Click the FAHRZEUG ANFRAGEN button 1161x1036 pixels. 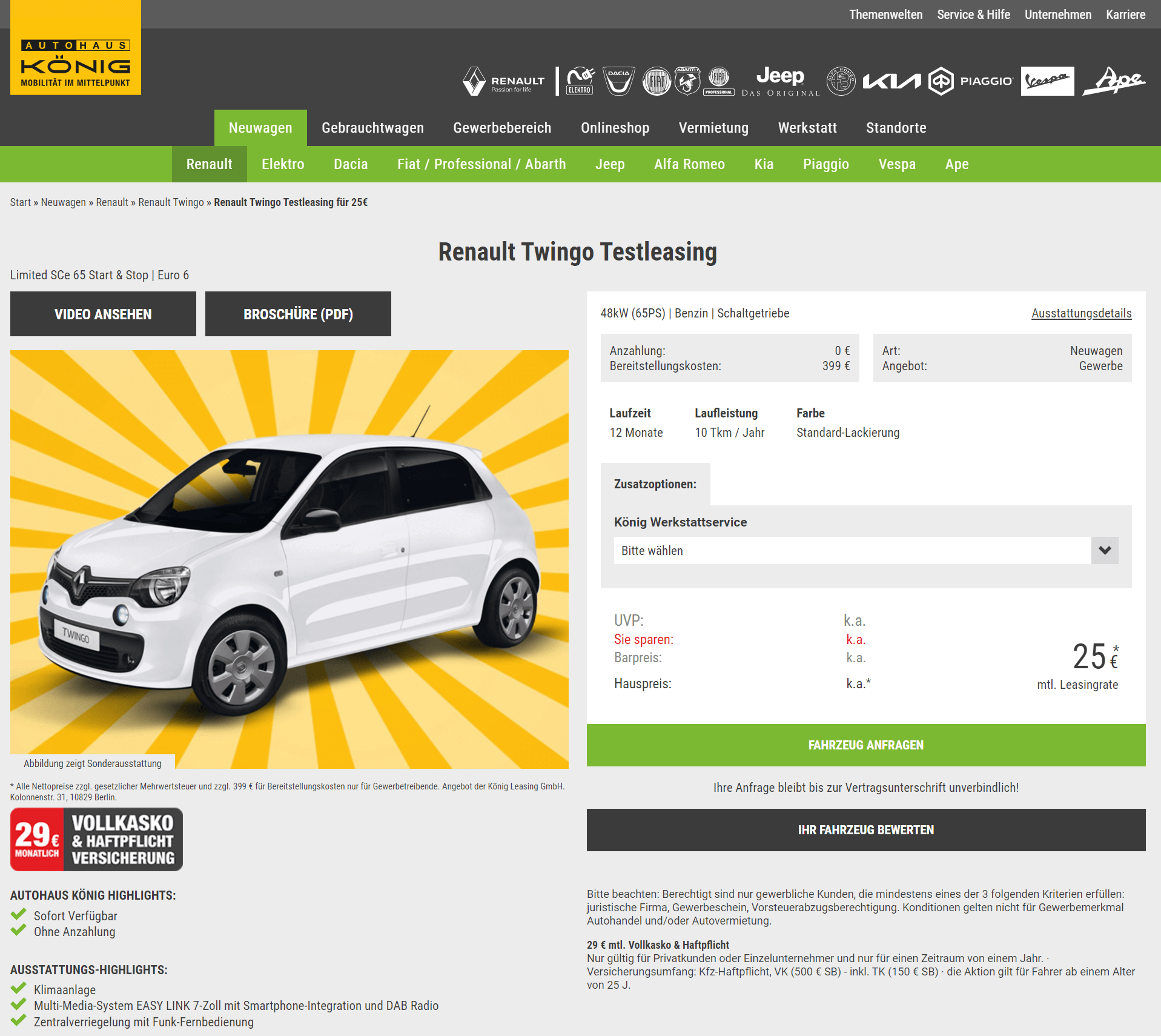click(x=866, y=745)
